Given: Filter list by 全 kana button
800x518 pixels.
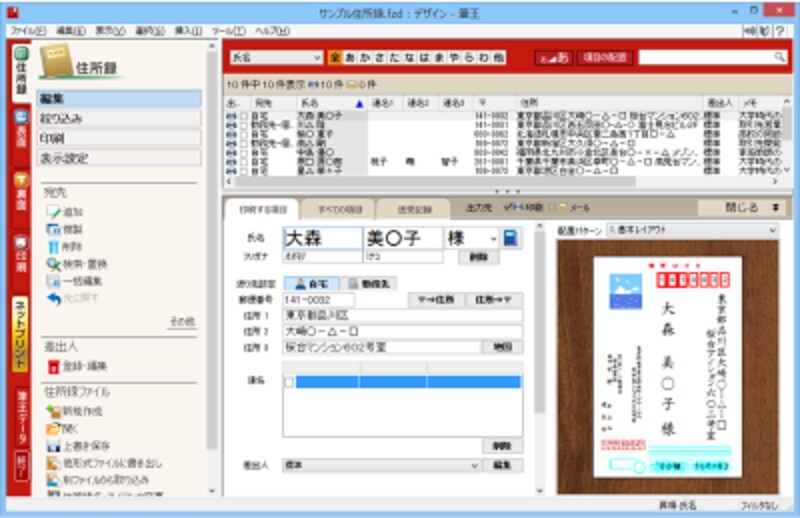Looking at the screenshot, I should (335, 57).
